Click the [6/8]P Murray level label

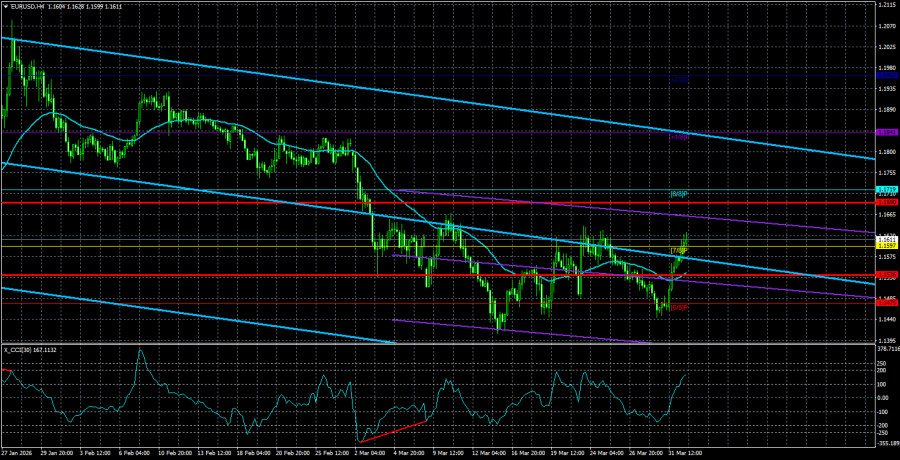pyautogui.click(x=678, y=307)
